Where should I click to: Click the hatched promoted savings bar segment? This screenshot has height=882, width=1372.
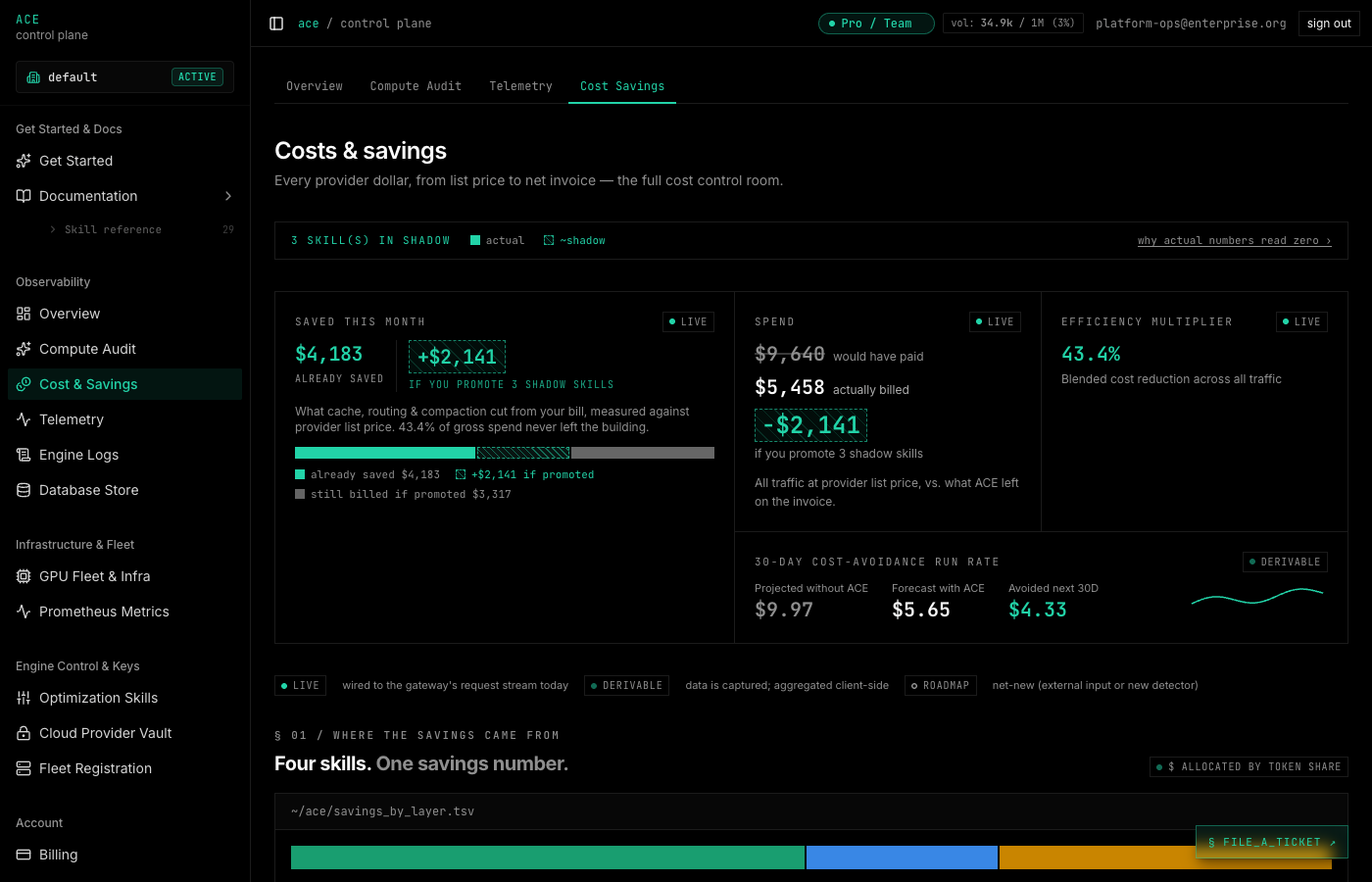click(523, 453)
